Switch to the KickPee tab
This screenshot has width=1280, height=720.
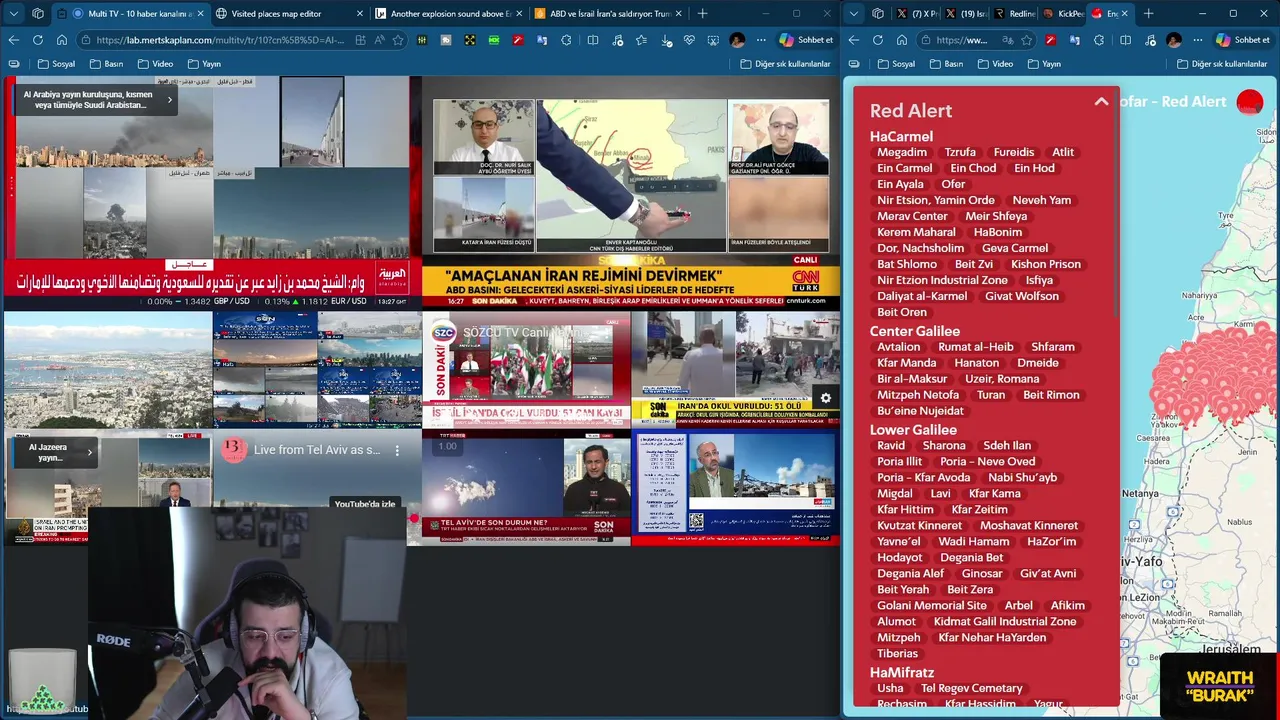coord(1061,14)
